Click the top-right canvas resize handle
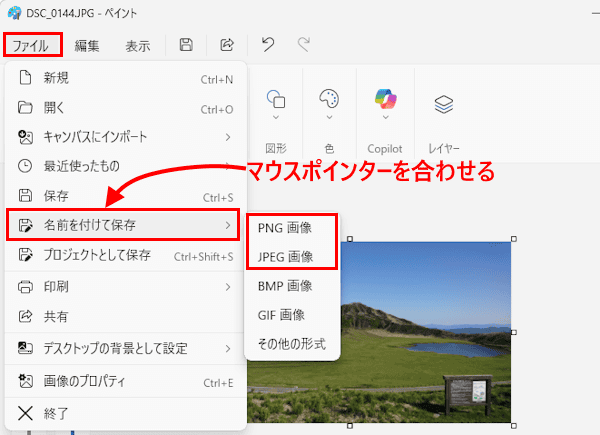Image resolution: width=600 pixels, height=435 pixels. tap(514, 239)
